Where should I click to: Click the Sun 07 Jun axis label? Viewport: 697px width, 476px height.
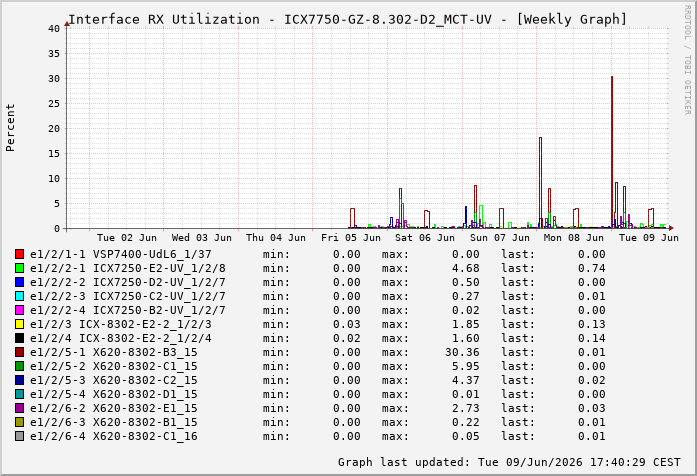coord(500,238)
